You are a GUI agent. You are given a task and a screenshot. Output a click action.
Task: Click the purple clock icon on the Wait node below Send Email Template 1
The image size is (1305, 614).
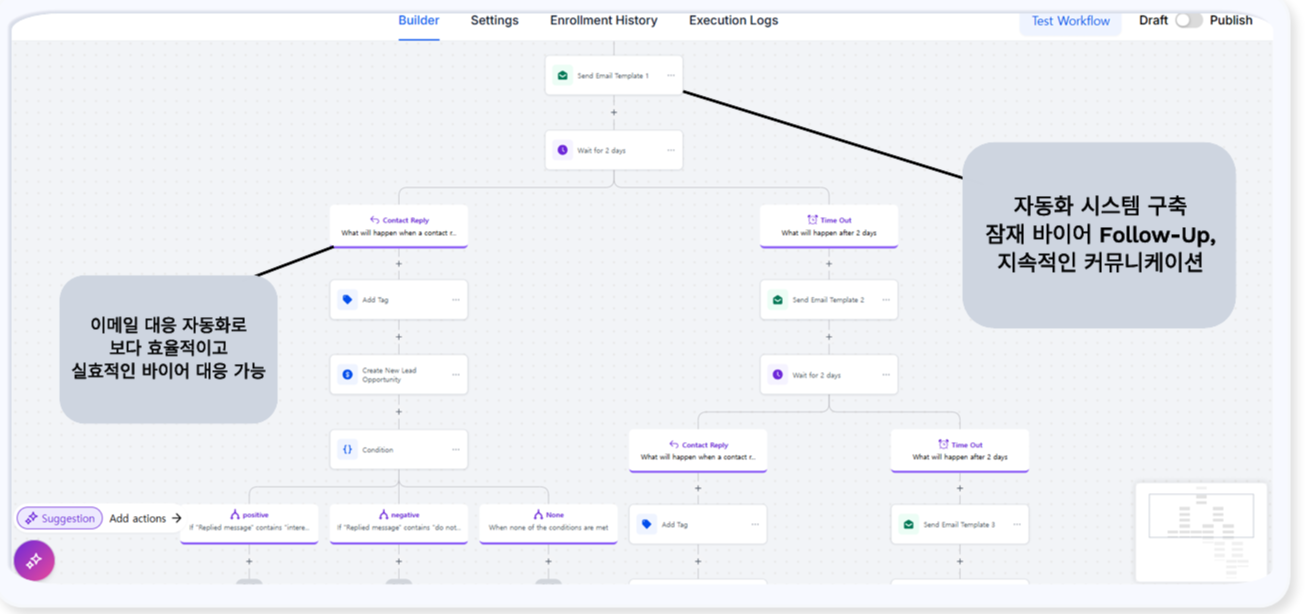coord(562,150)
